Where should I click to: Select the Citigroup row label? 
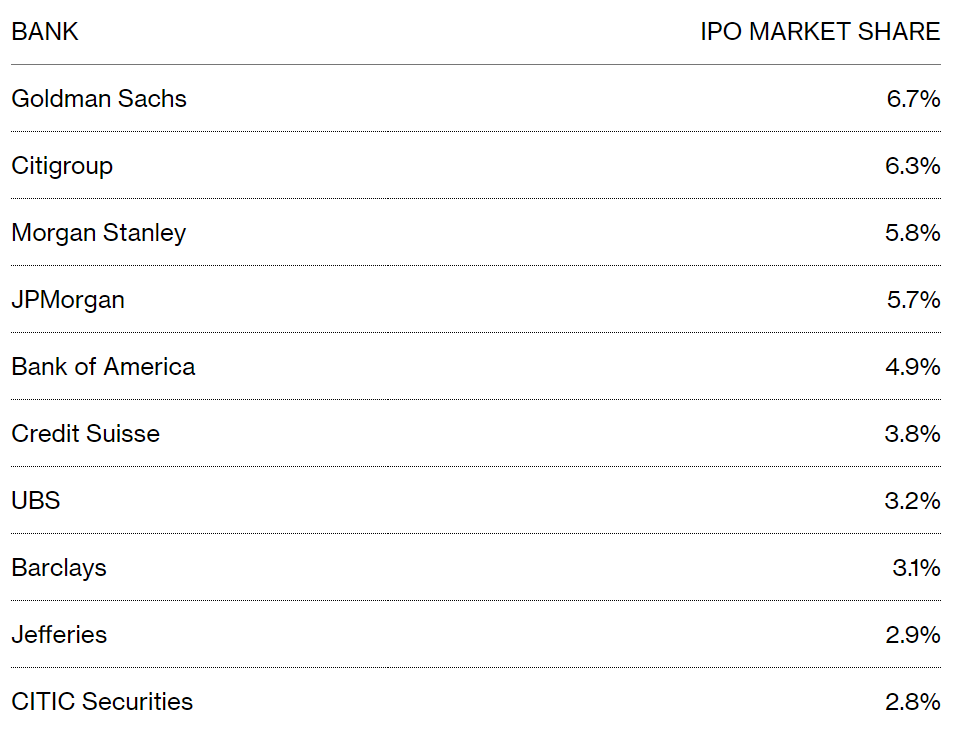click(x=62, y=166)
